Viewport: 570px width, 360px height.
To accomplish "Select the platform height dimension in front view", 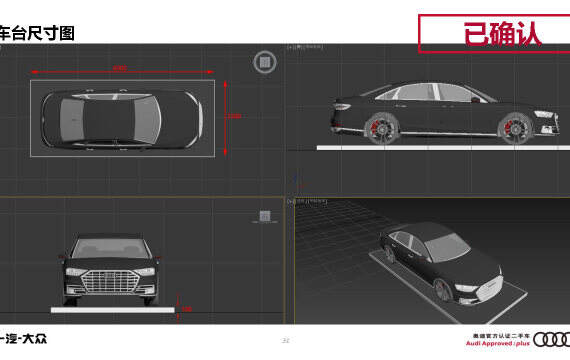I will (x=186, y=309).
